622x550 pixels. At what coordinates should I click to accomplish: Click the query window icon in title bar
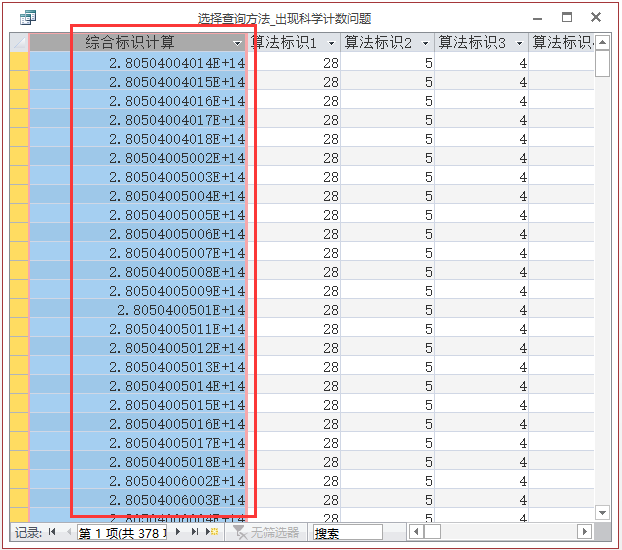click(28, 17)
